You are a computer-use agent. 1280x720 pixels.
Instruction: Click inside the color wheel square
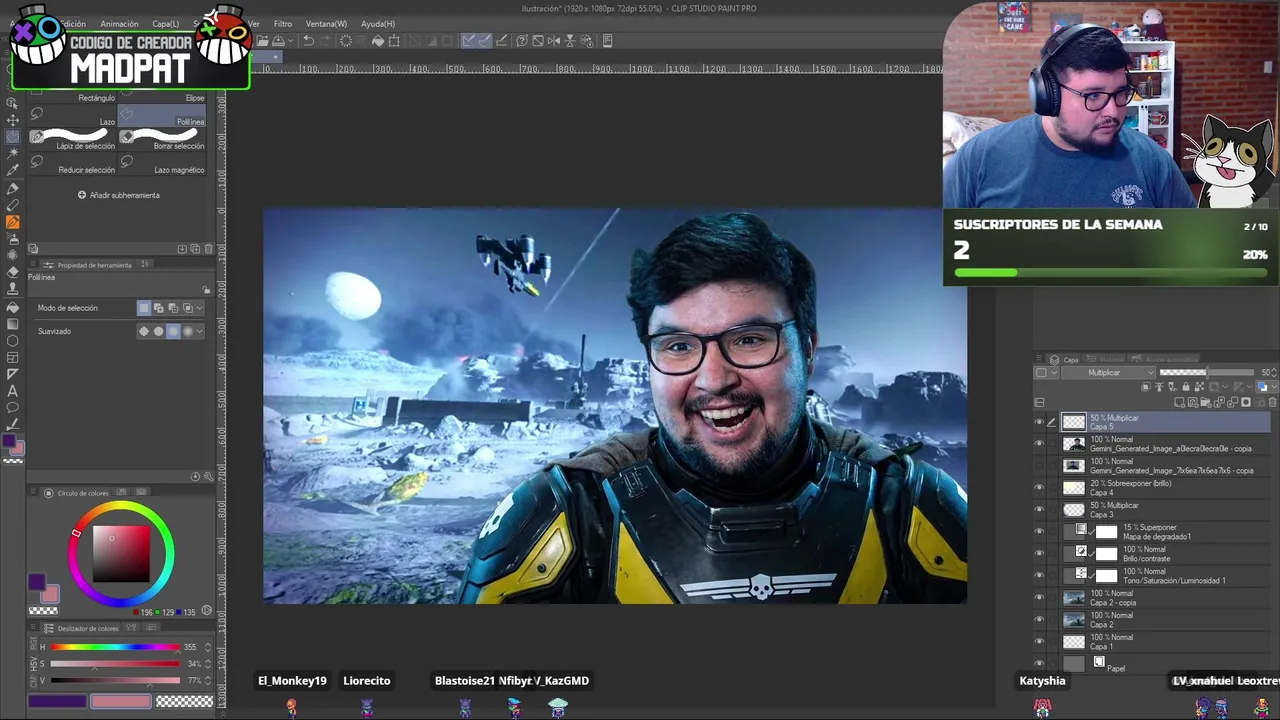tap(121, 553)
